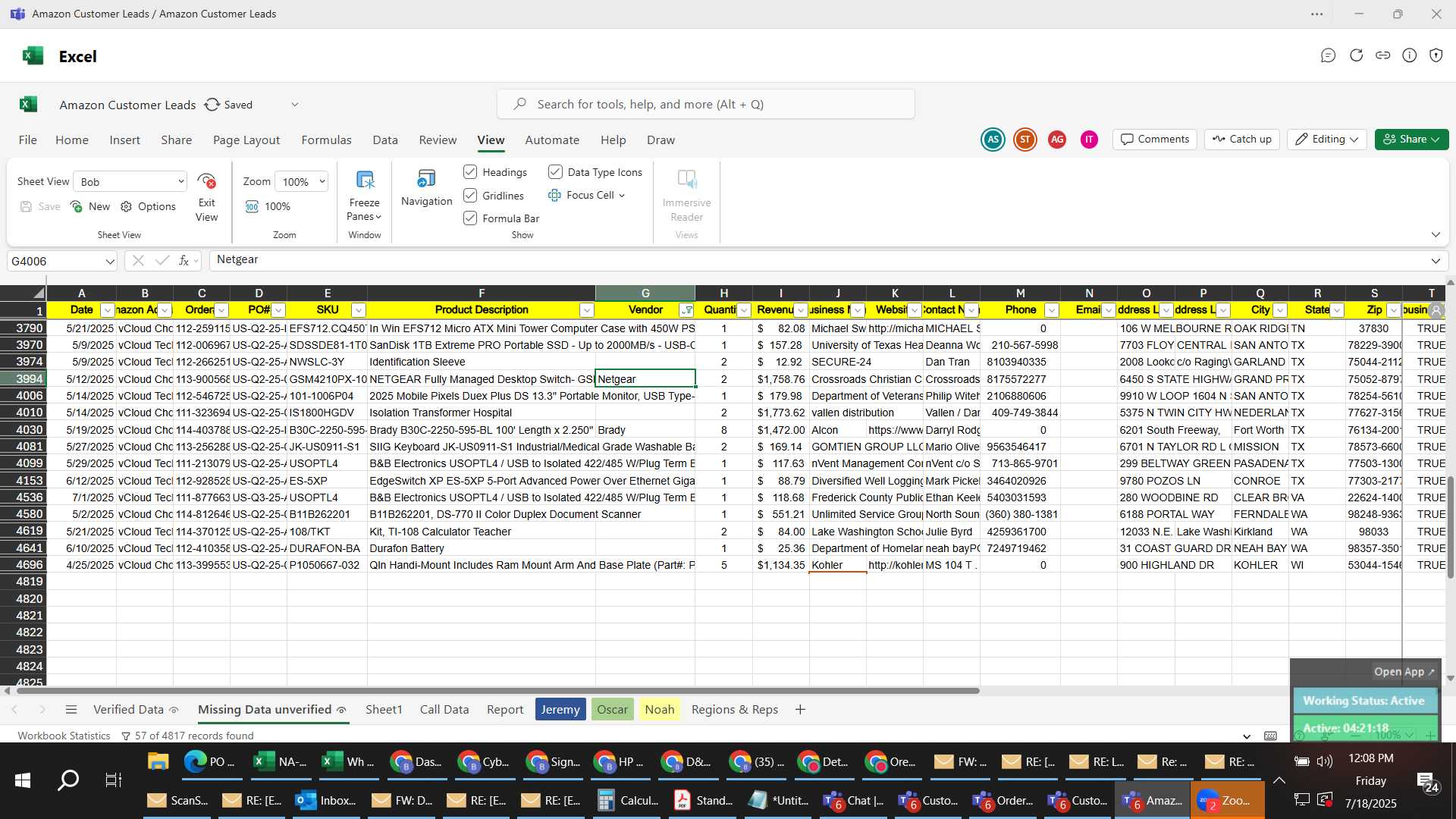
Task: Expand the formula bar chevron
Action: pyautogui.click(x=1436, y=261)
